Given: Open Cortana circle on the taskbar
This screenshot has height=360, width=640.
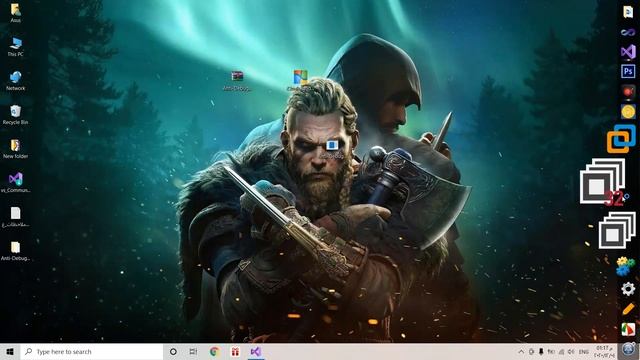Looking at the screenshot, I should coord(173,351).
